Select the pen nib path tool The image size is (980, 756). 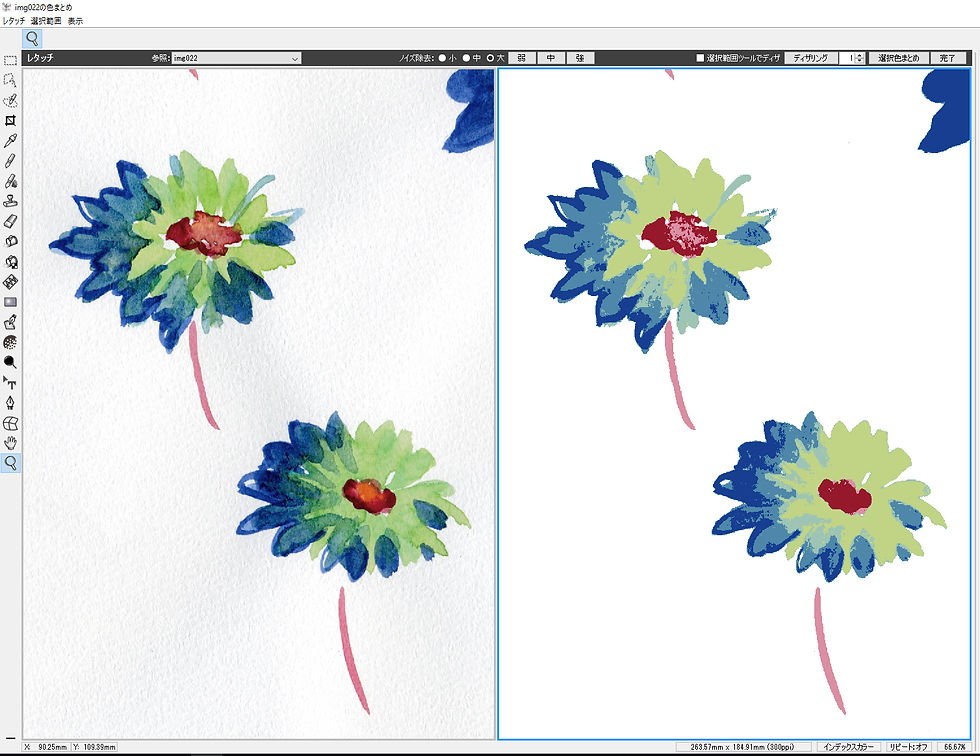click(x=10, y=402)
